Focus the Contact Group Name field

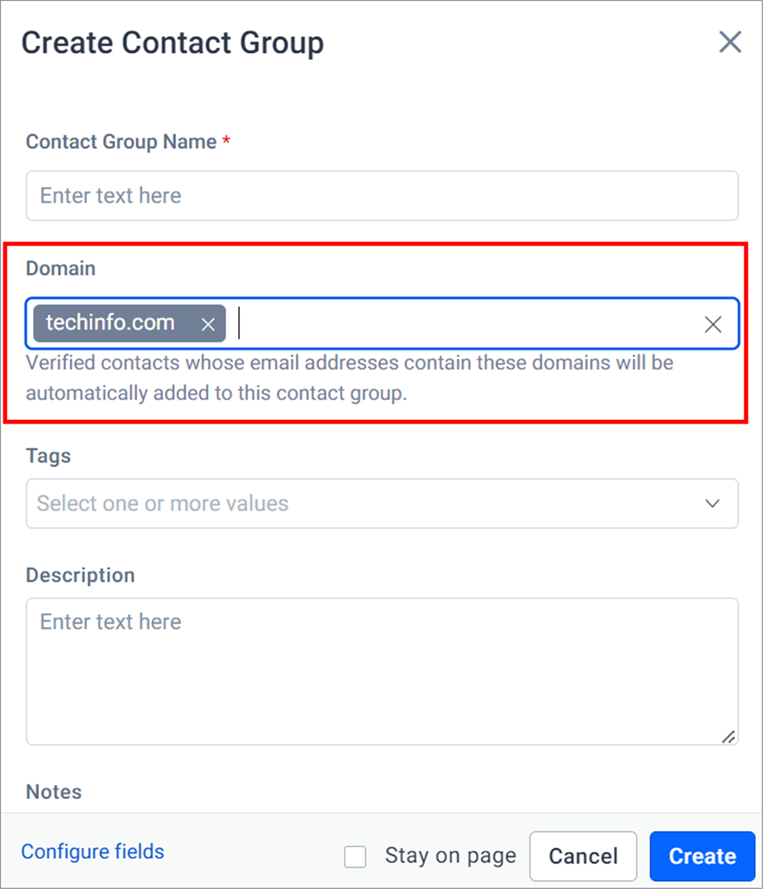[x=382, y=196]
